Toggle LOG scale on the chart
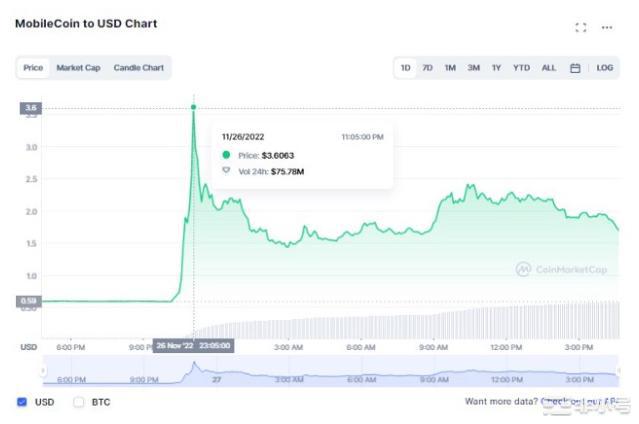639x424 pixels. tap(605, 68)
